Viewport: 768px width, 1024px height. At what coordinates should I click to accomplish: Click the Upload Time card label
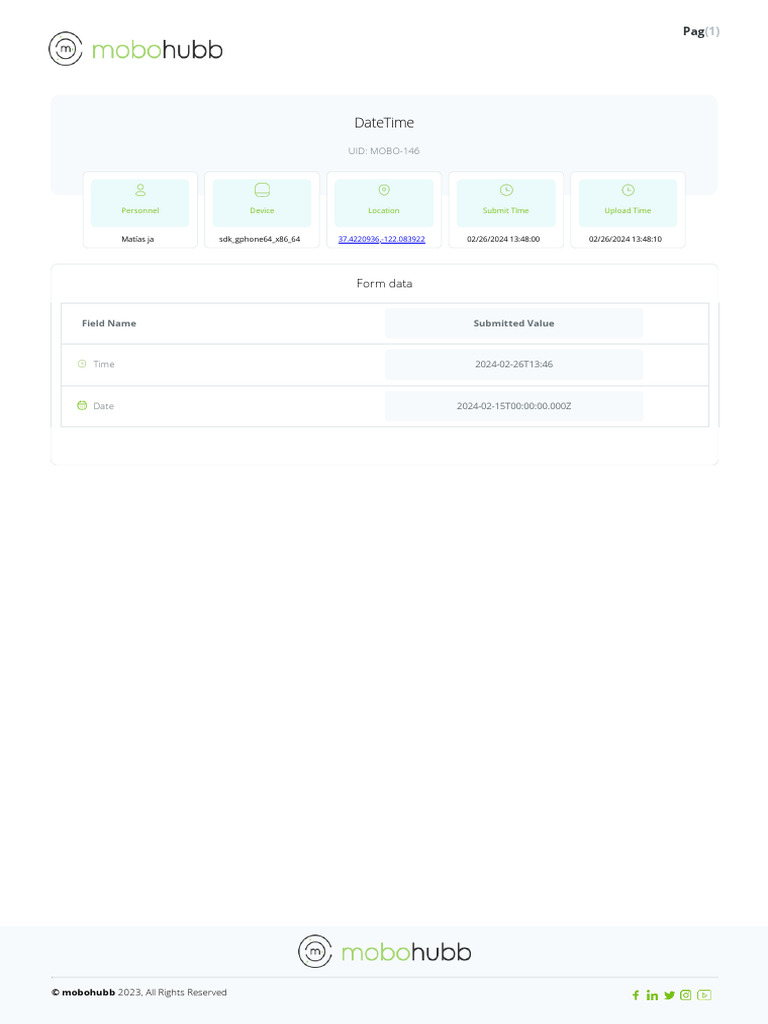tap(628, 210)
